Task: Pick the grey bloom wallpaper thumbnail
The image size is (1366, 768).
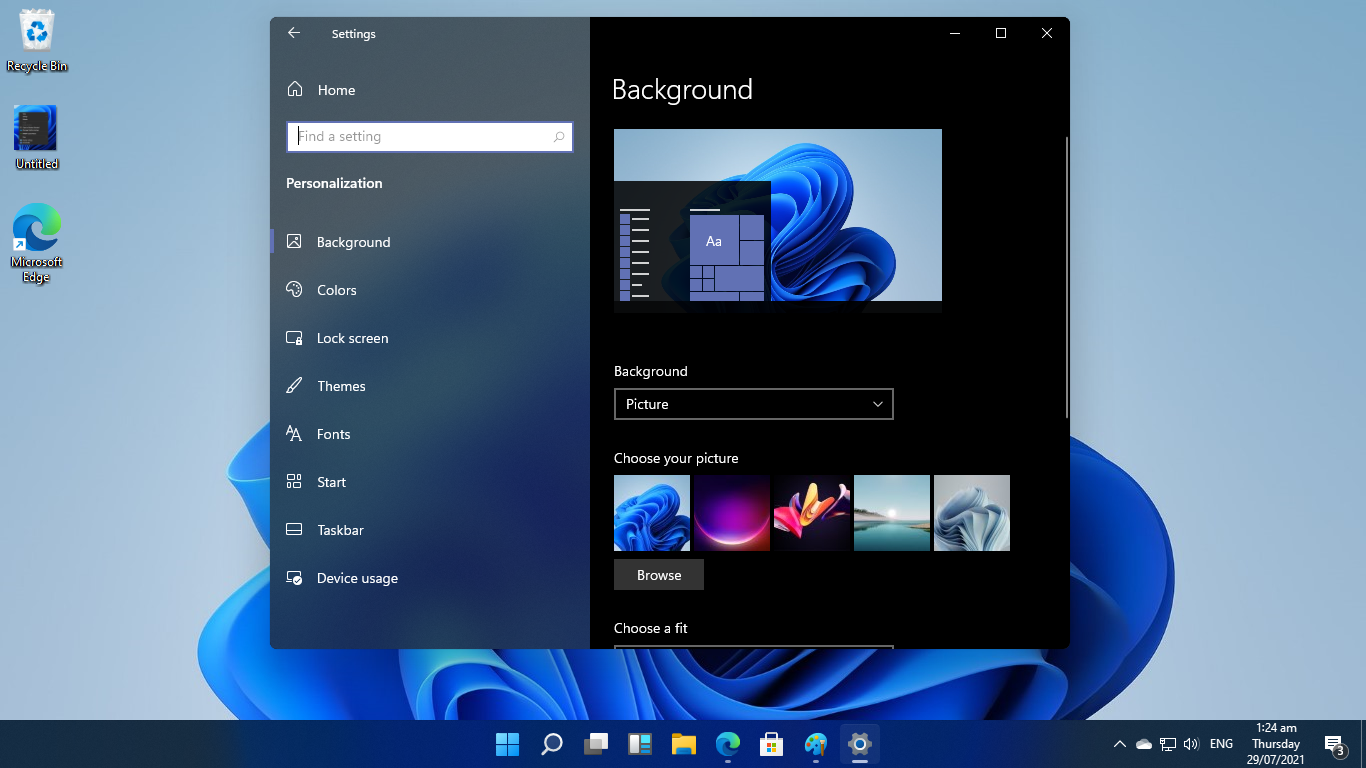Action: click(x=972, y=513)
